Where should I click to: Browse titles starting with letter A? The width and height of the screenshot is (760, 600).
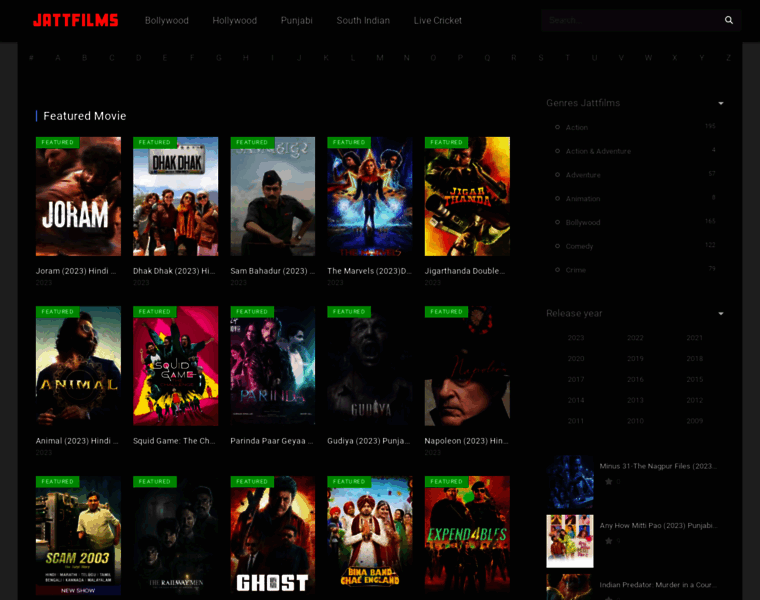(x=58, y=58)
